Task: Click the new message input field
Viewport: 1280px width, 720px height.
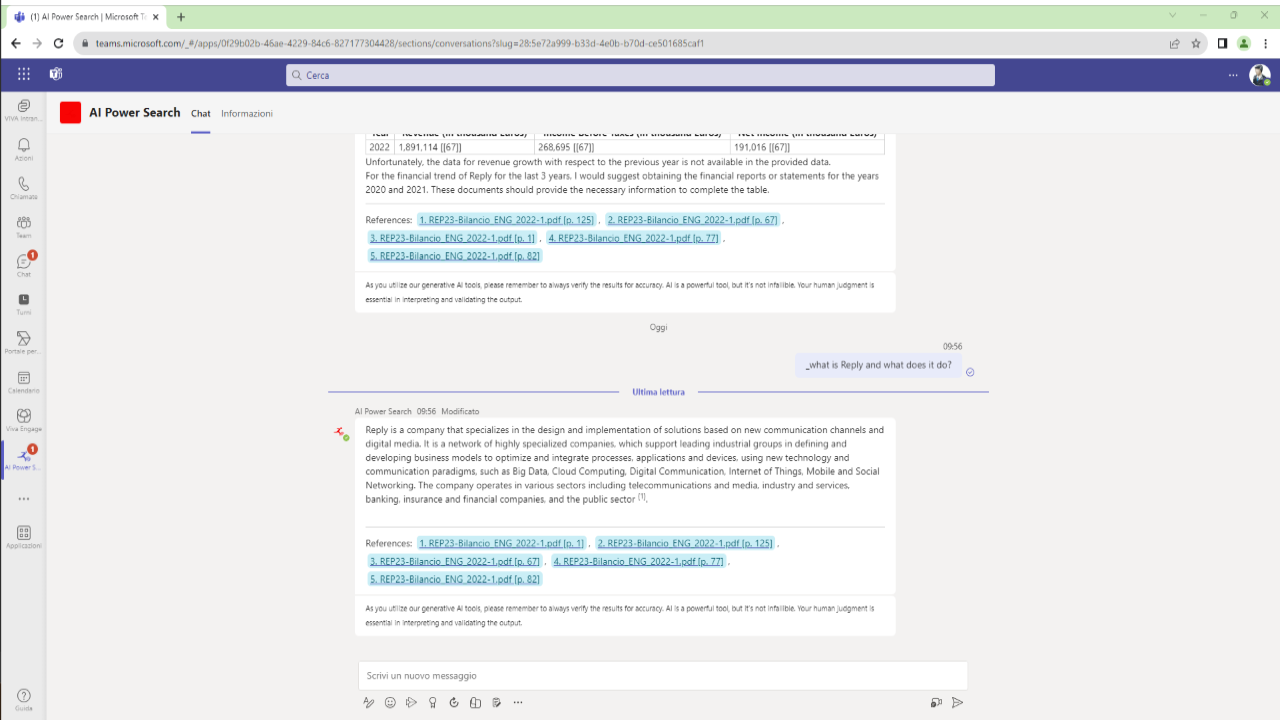Action: [x=663, y=676]
